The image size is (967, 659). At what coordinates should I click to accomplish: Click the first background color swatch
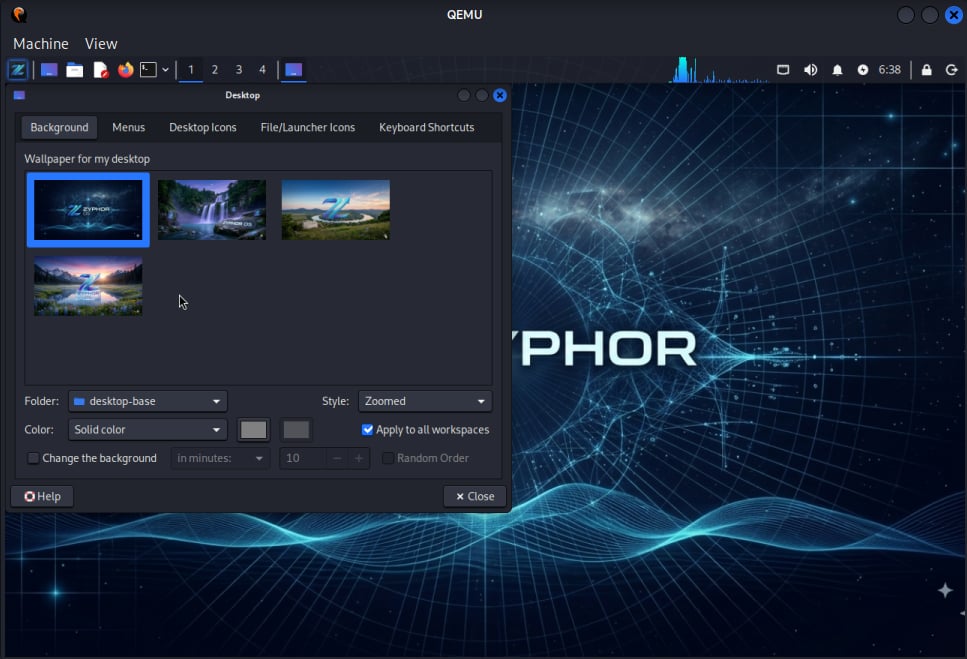[x=254, y=430]
